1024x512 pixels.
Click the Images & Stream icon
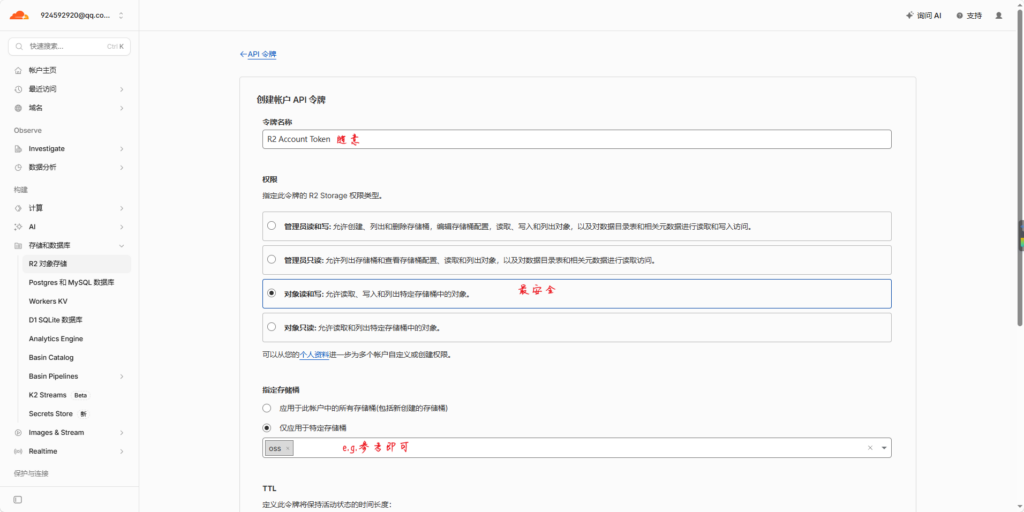point(18,432)
